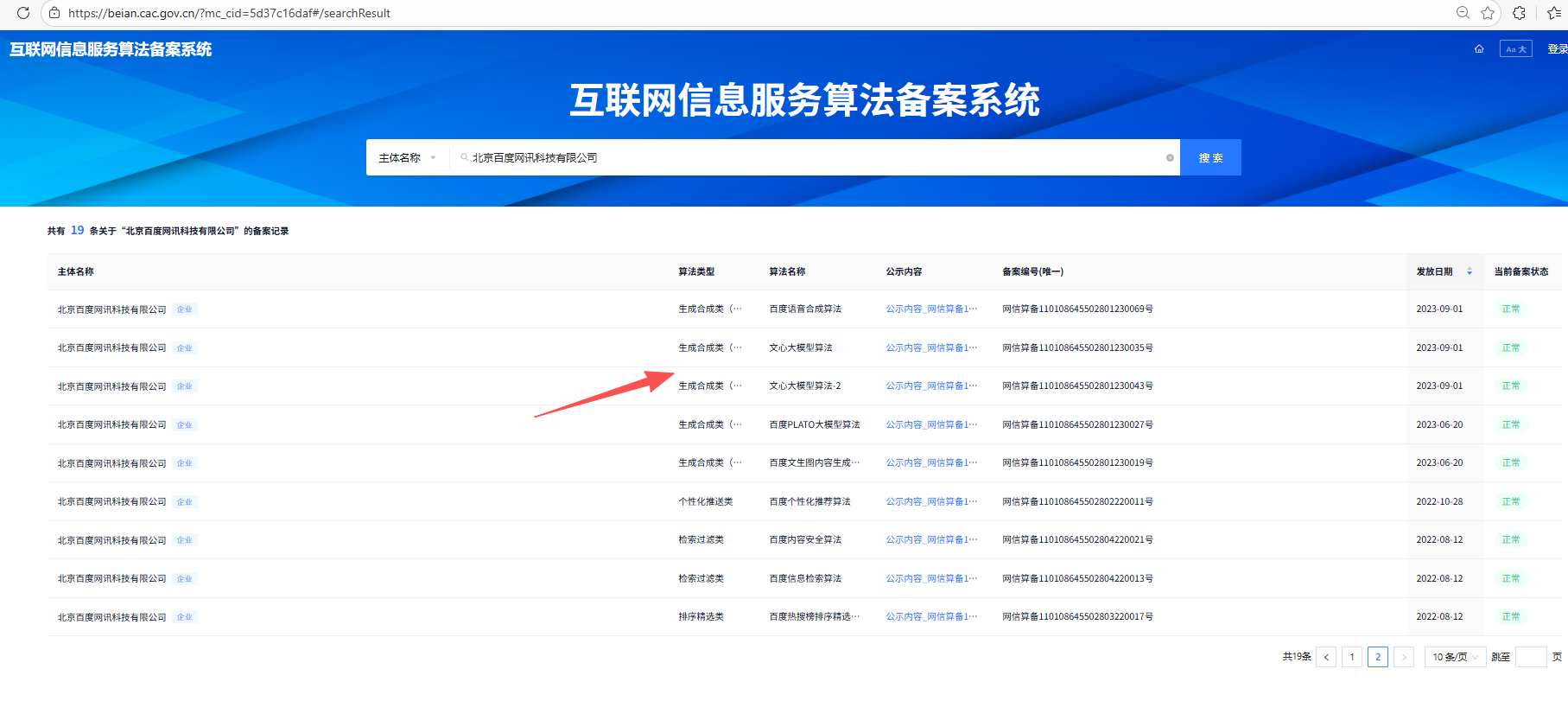
Task: Click filing number 网信算备110108645502801230043号
Action: (x=1077, y=386)
